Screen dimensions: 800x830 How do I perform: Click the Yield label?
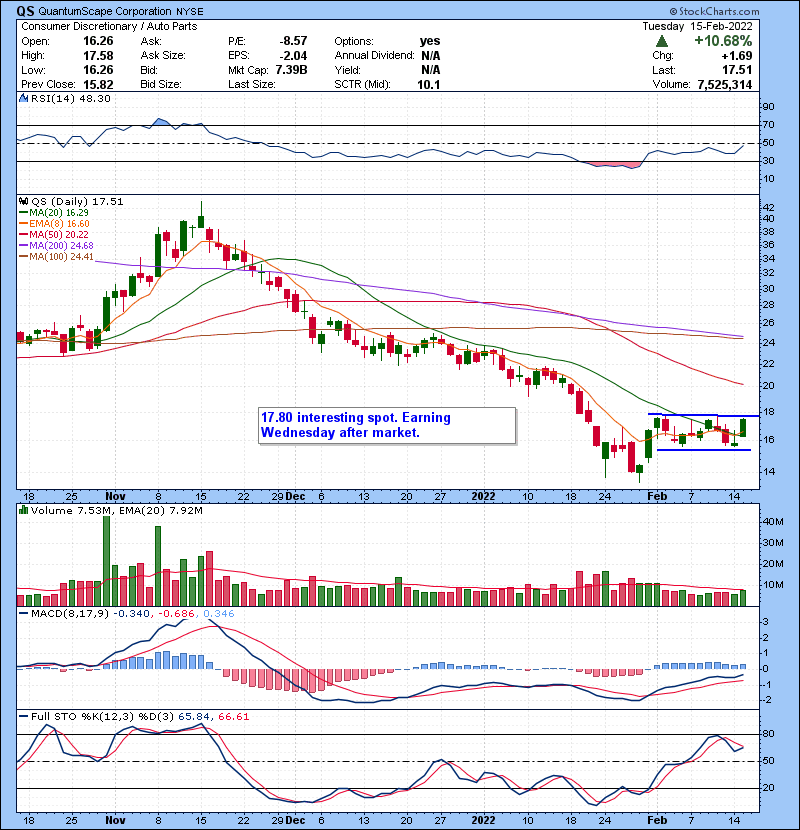tap(347, 70)
